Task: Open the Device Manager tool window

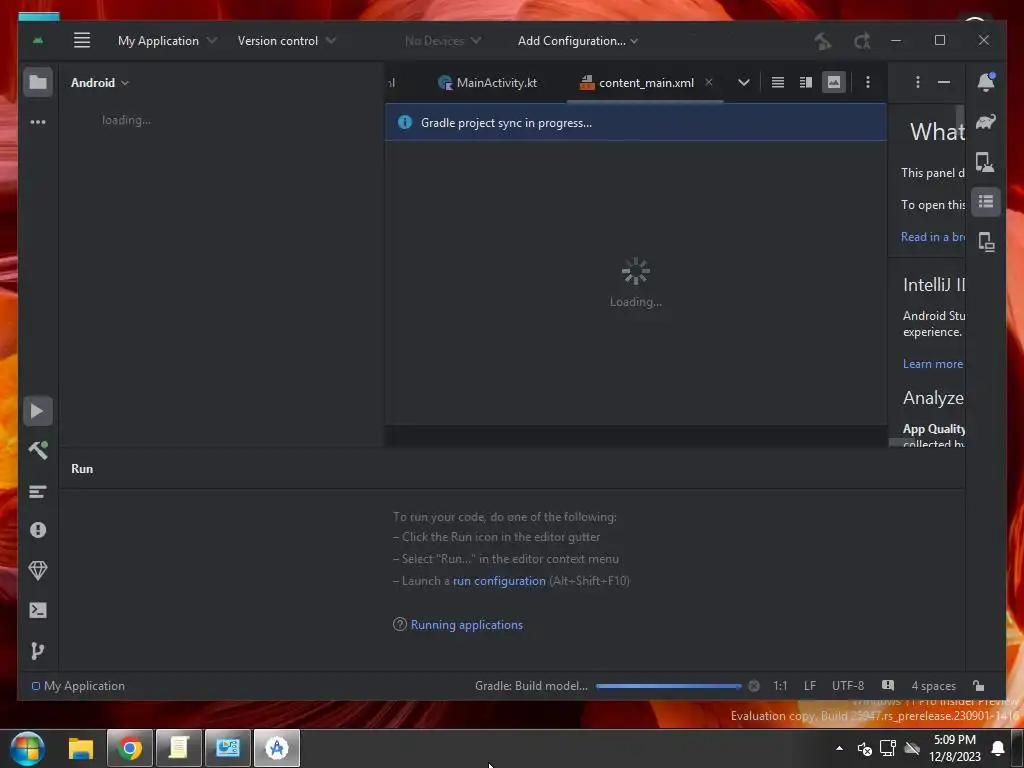Action: [985, 161]
